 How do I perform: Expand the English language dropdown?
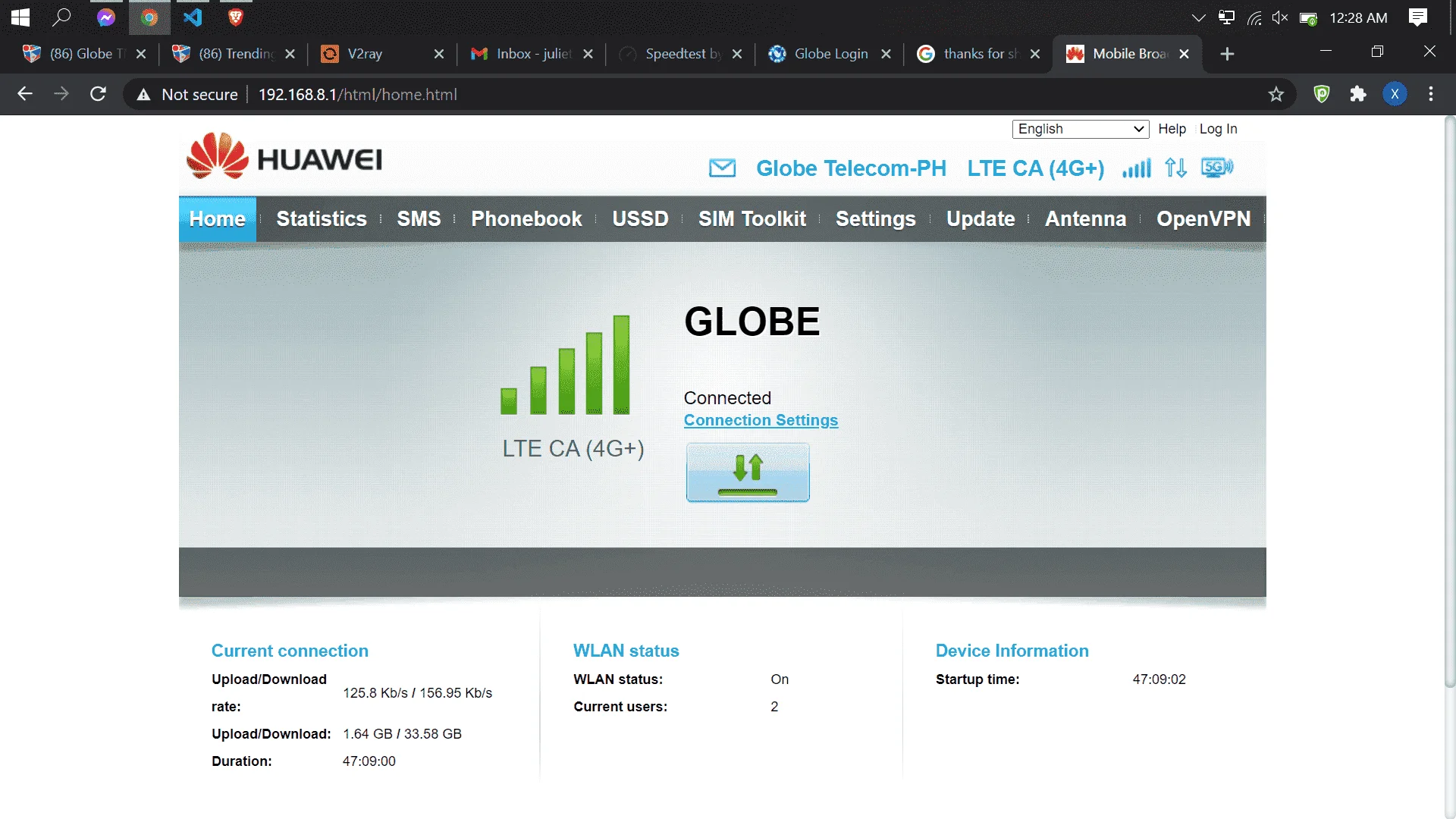point(1081,129)
